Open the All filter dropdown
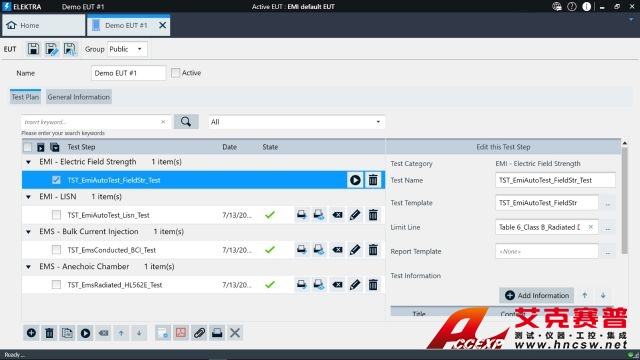The width and height of the screenshot is (640, 360). 297,122
